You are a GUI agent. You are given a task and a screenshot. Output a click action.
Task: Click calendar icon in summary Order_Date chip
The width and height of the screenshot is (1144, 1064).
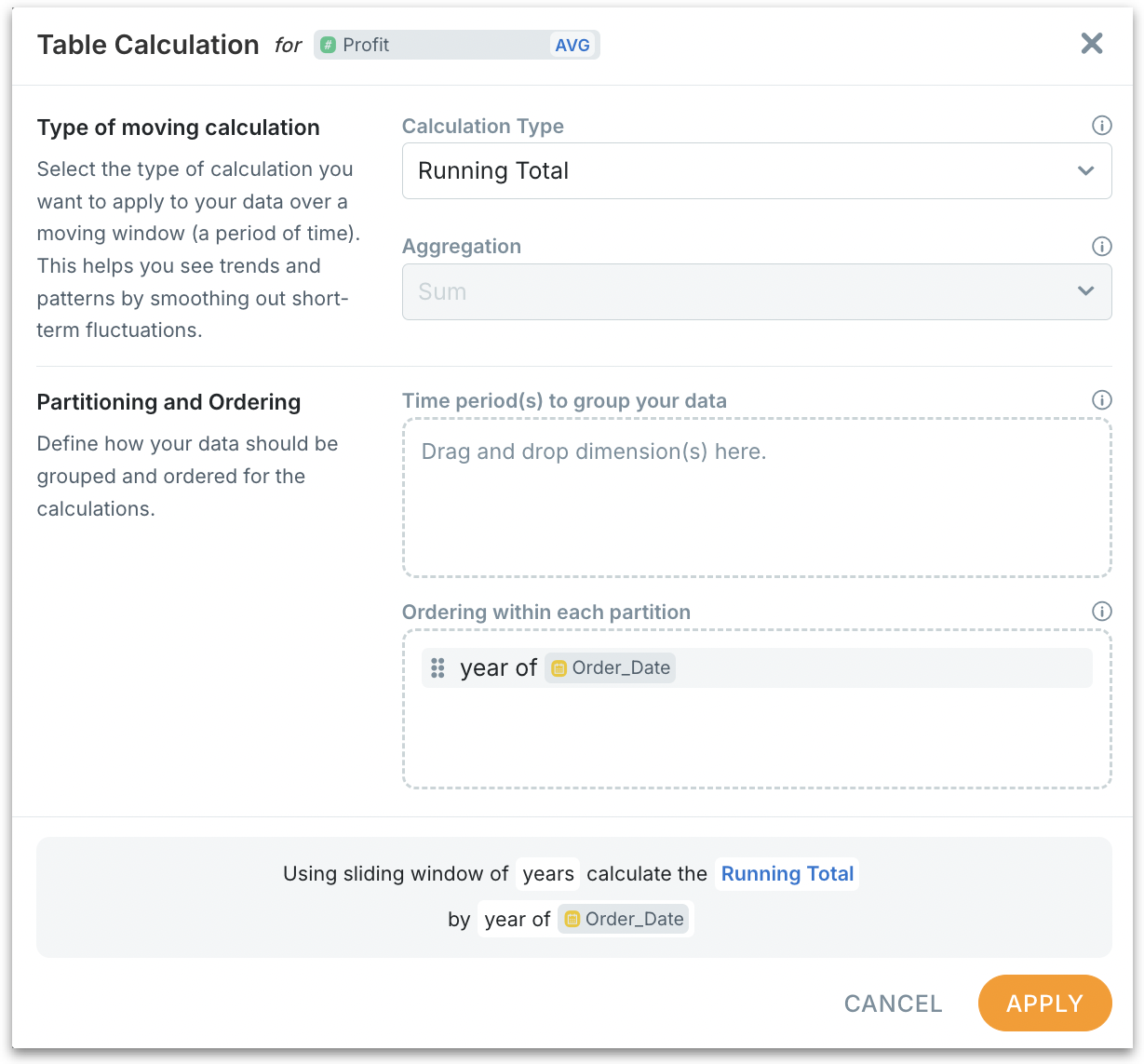point(572,920)
